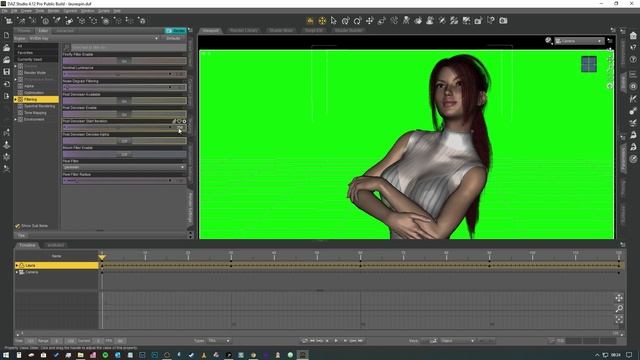Viewport: 640px width, 360px height.
Task: Click the timeline frame-all icon below the magnifier
Action: pos(619,319)
